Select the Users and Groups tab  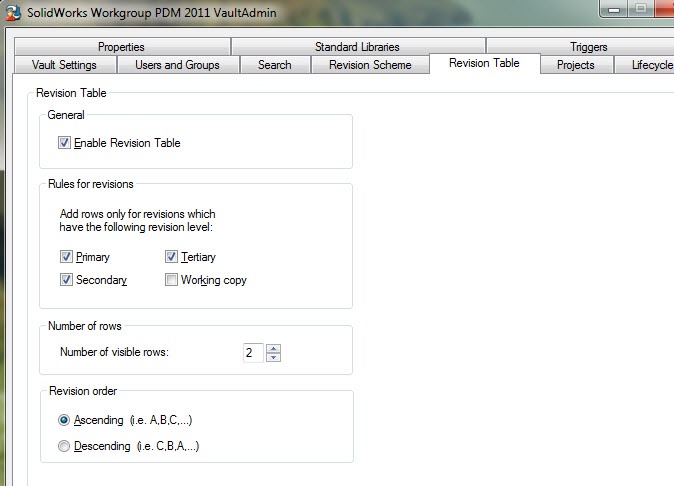pyautogui.click(x=178, y=65)
